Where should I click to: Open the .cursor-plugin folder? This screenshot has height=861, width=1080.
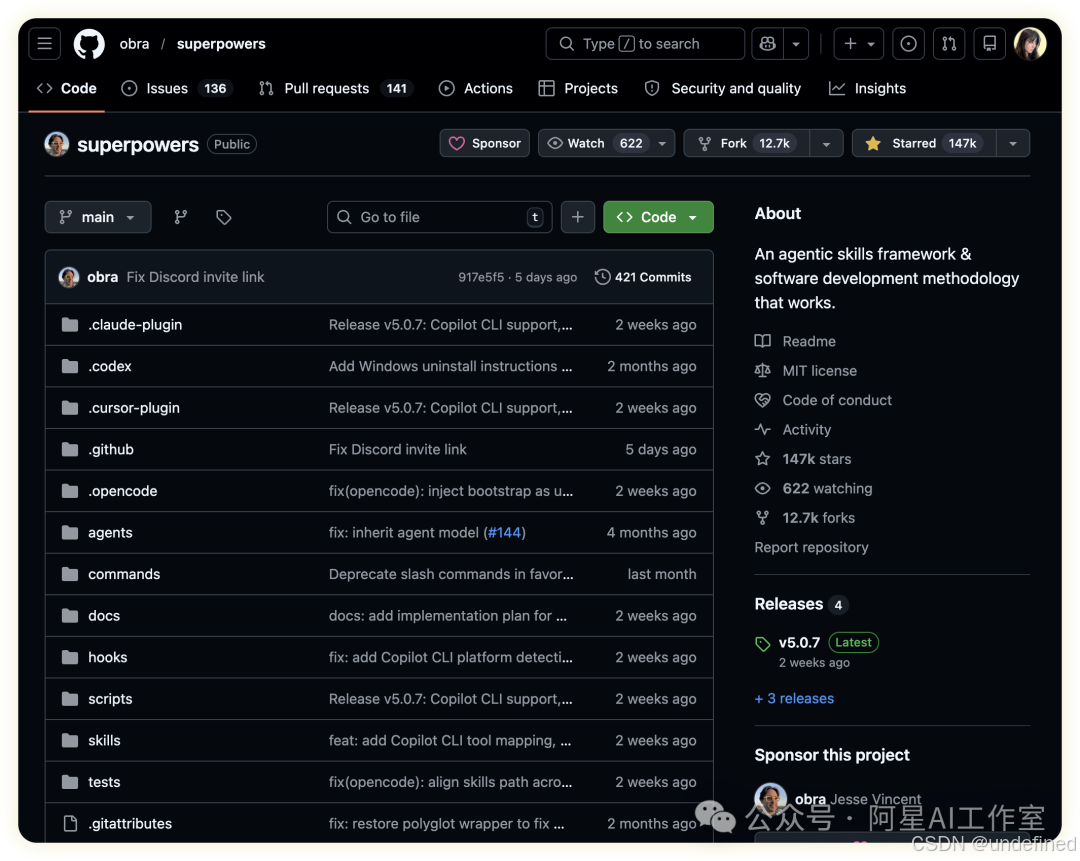coord(134,408)
